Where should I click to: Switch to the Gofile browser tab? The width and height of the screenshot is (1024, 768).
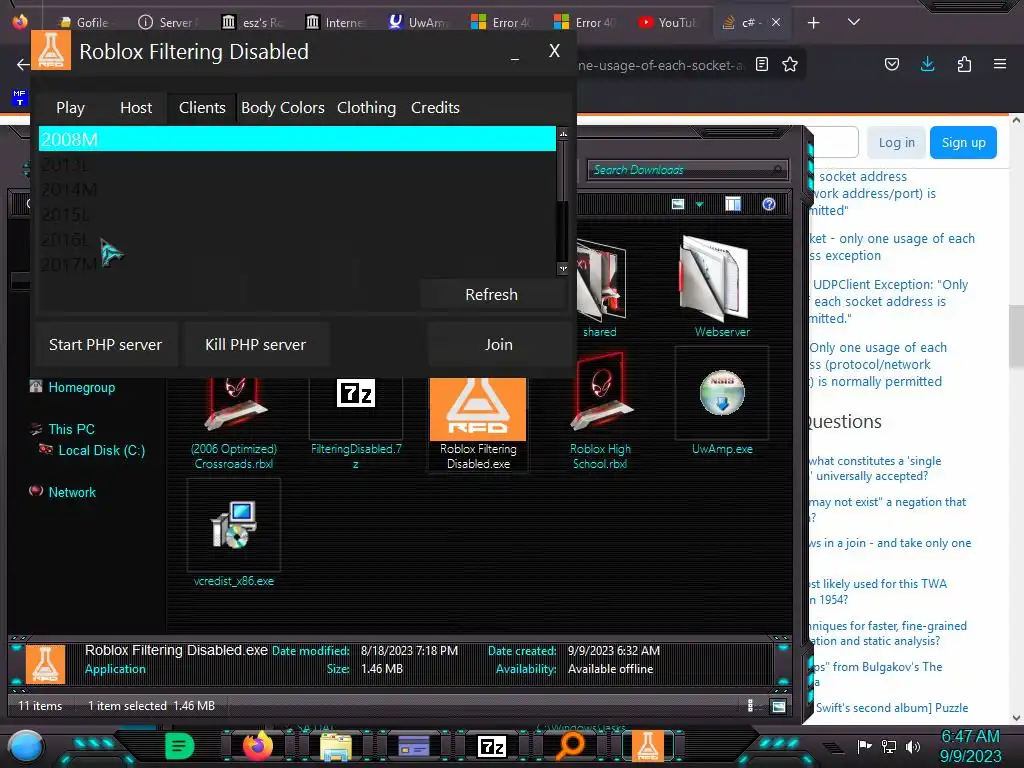click(x=84, y=23)
